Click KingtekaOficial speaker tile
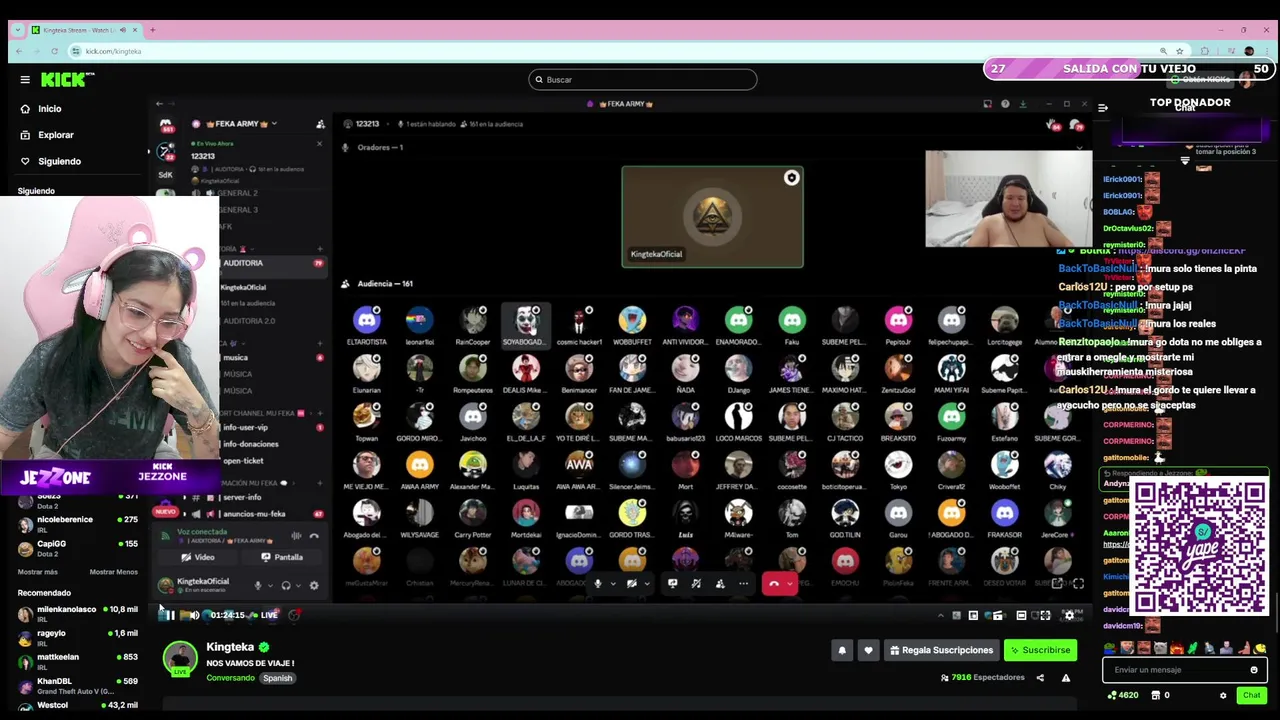The image size is (1280, 720). coord(712,217)
